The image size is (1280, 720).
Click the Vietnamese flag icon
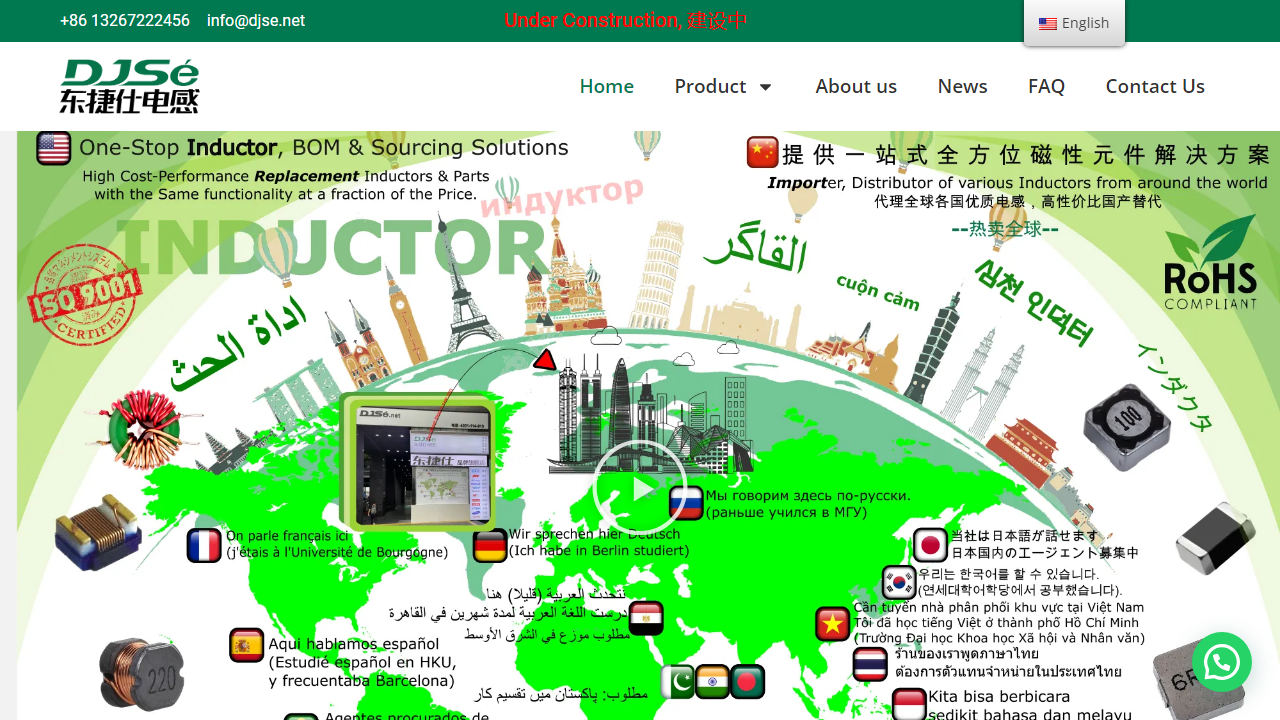click(x=832, y=624)
